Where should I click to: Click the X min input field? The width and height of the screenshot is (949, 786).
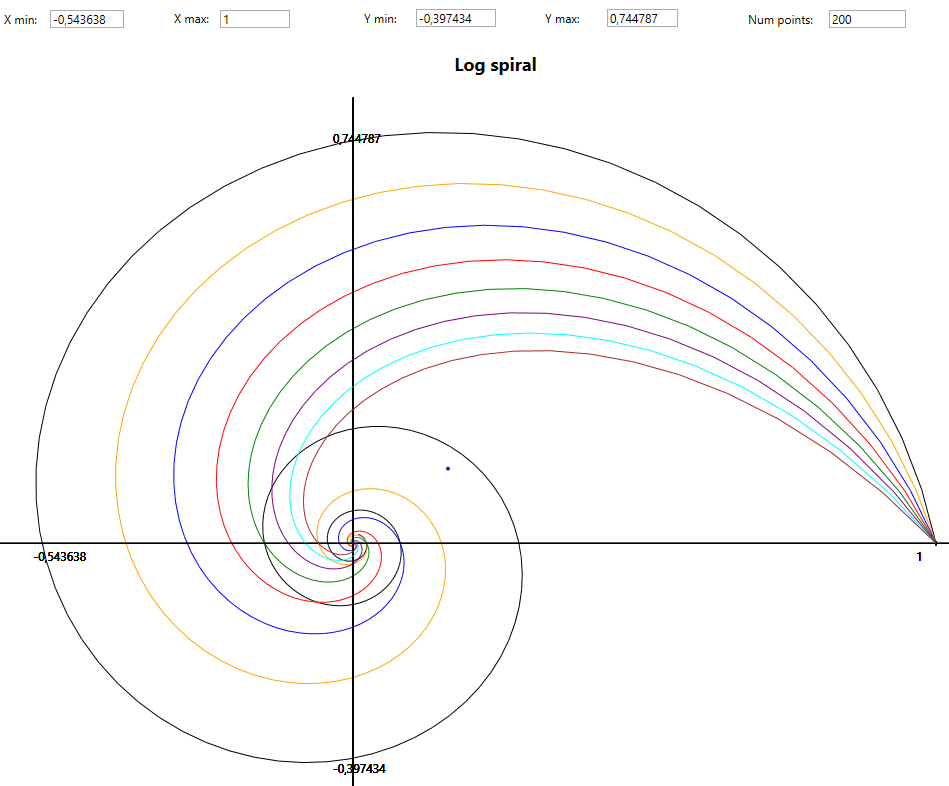tap(87, 19)
